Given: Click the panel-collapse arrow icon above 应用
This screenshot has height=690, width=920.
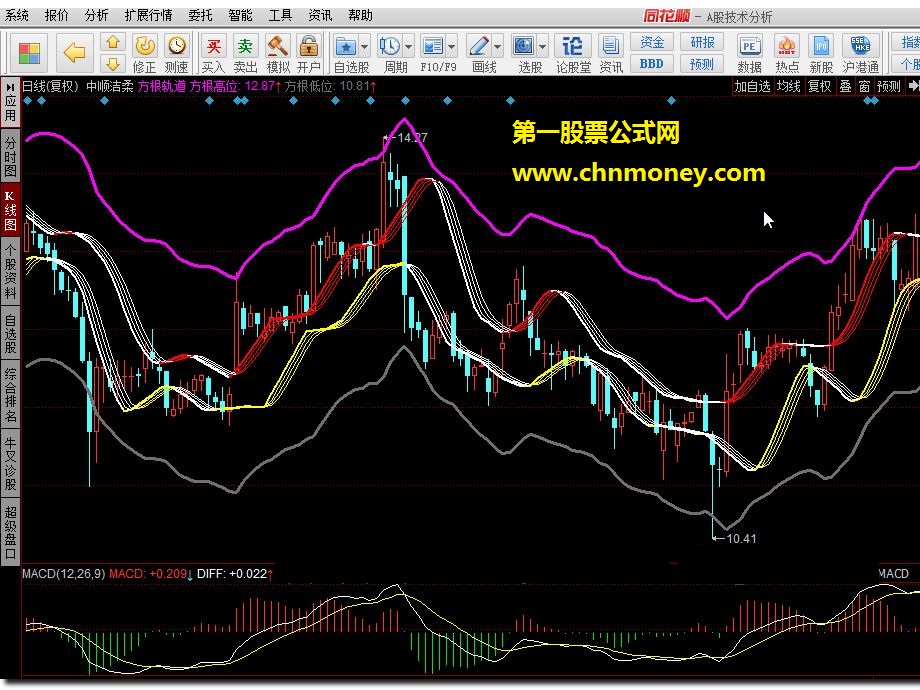Looking at the screenshot, I should coord(11,87).
